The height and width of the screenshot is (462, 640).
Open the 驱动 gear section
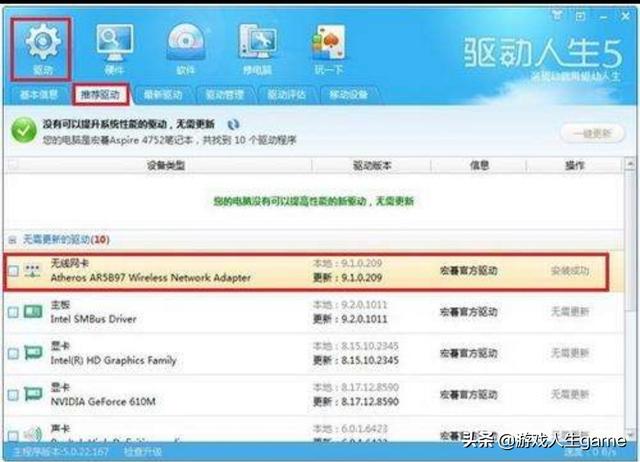click(x=41, y=49)
